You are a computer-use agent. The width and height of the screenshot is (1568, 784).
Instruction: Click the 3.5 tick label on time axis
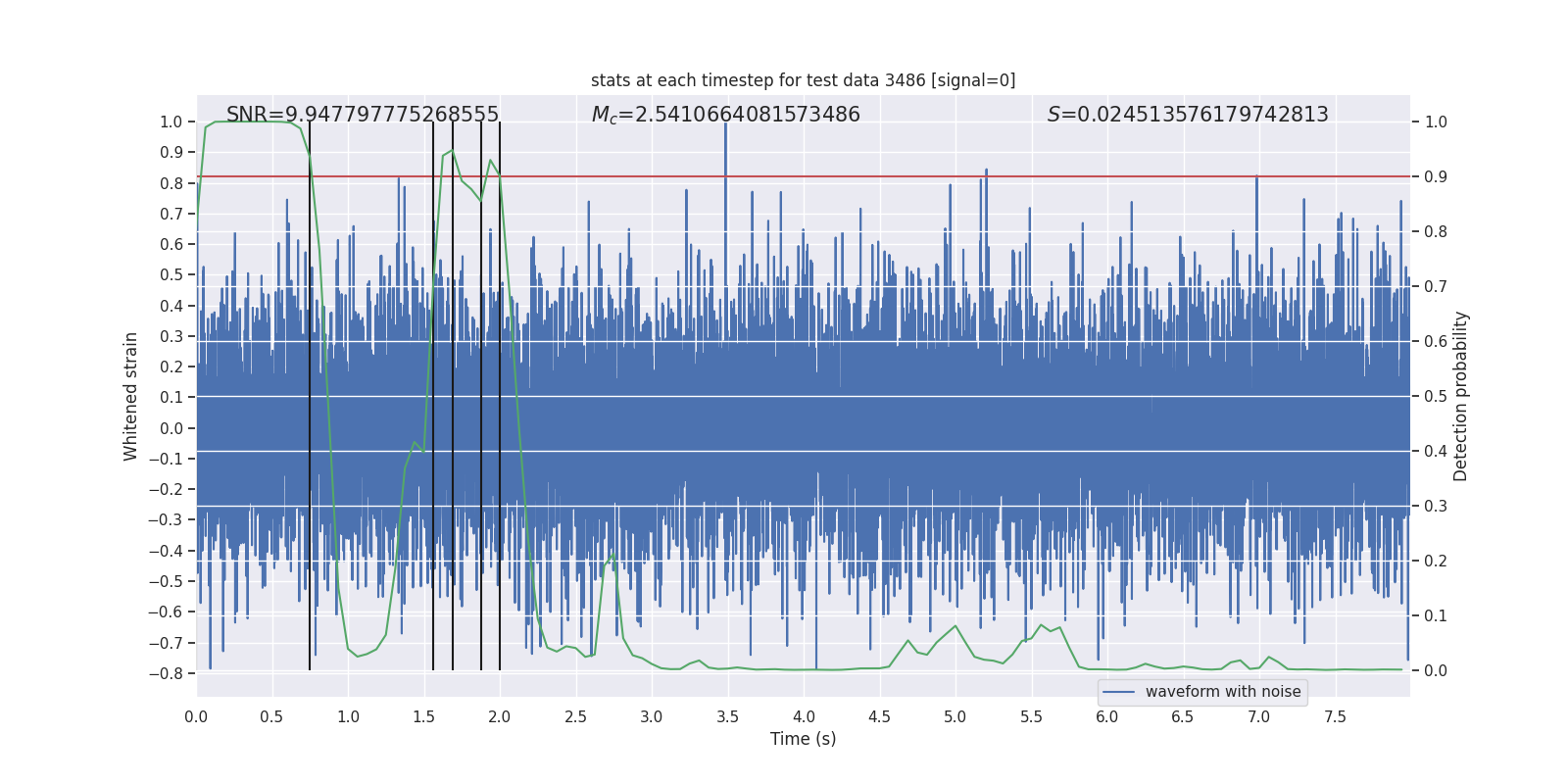tap(727, 716)
